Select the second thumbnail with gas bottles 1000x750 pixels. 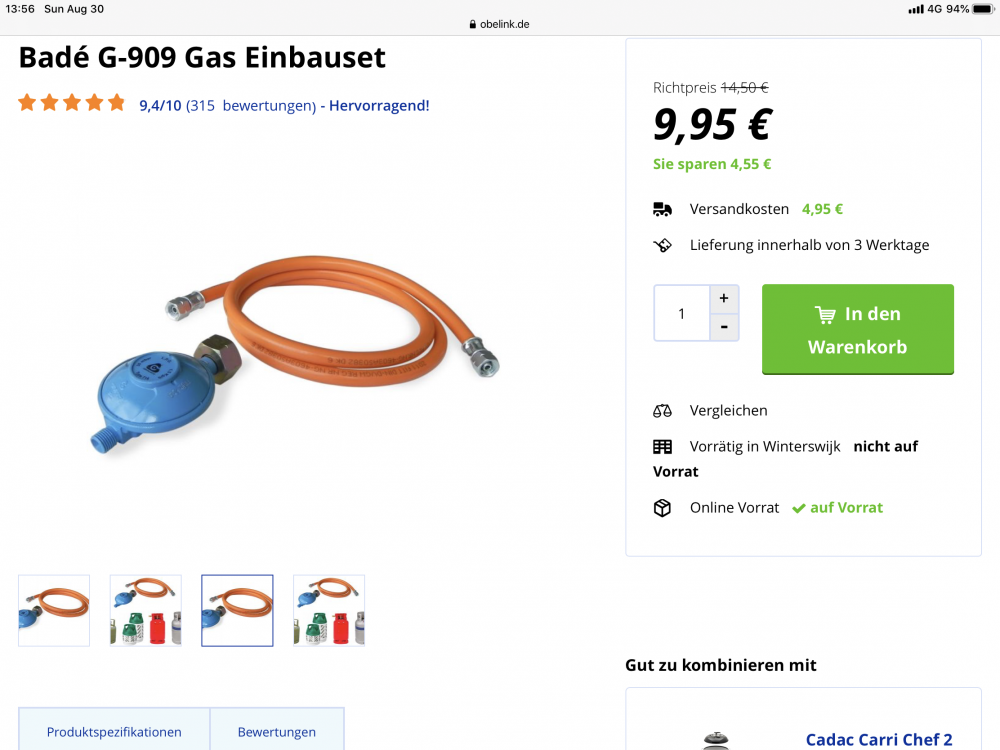tap(146, 610)
